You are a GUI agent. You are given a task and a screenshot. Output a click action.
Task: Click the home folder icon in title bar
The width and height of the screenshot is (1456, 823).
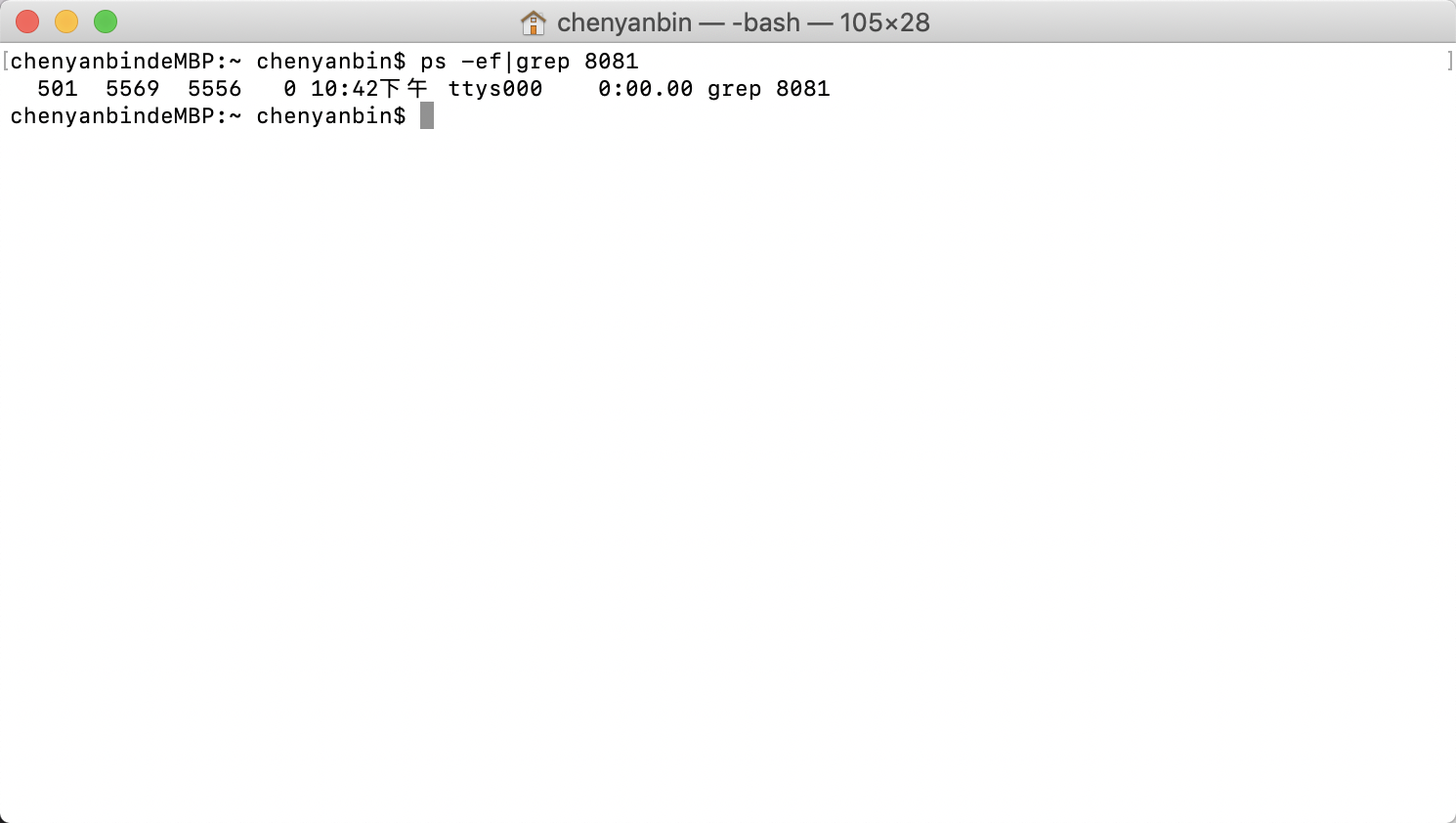(x=533, y=22)
